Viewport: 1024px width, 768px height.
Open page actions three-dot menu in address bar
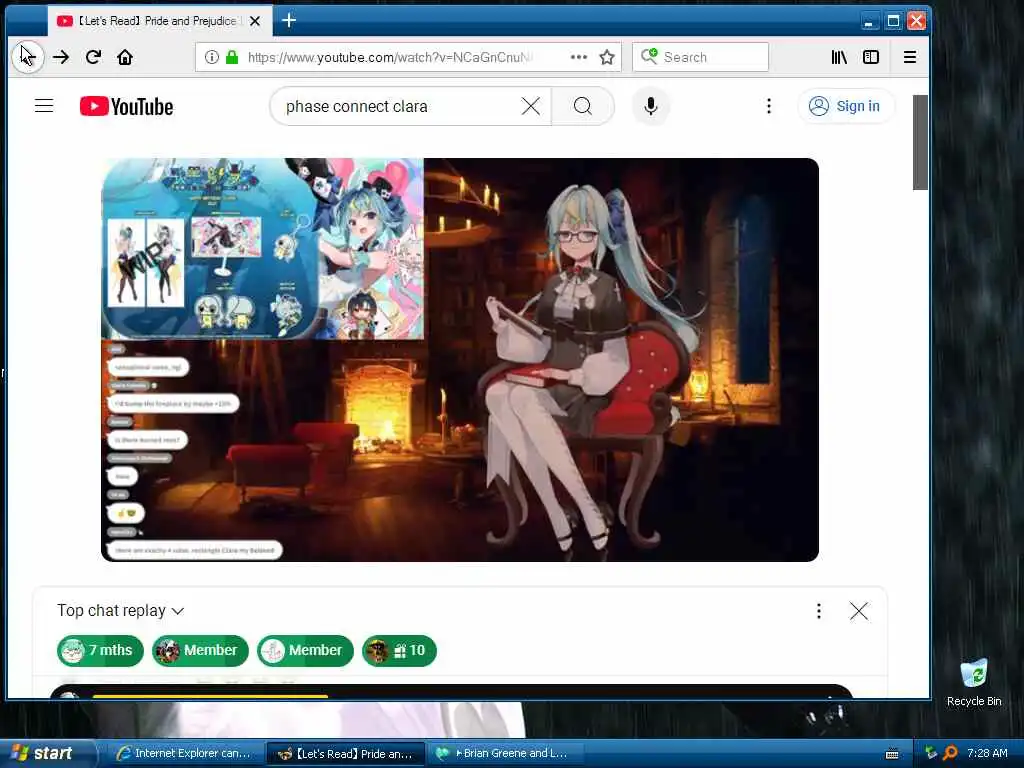click(579, 57)
